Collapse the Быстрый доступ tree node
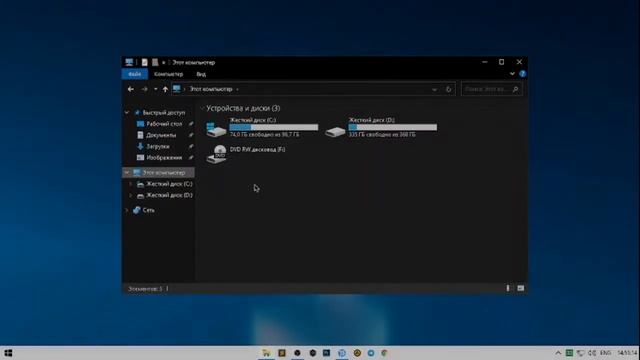 (x=127, y=112)
